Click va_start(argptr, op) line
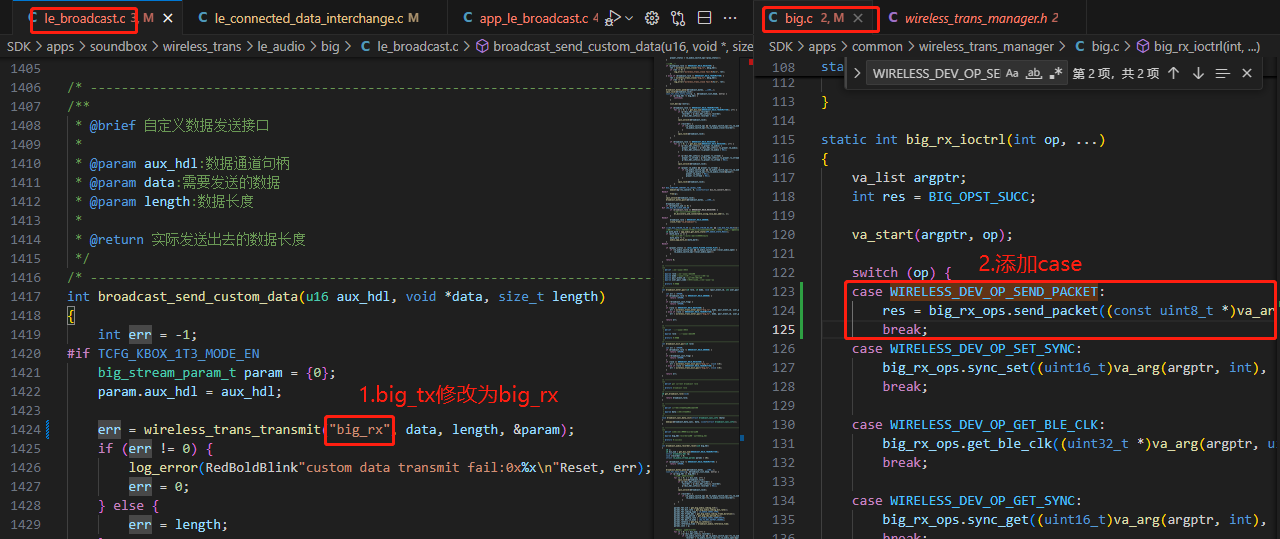This screenshot has width=1280, height=539. point(932,234)
